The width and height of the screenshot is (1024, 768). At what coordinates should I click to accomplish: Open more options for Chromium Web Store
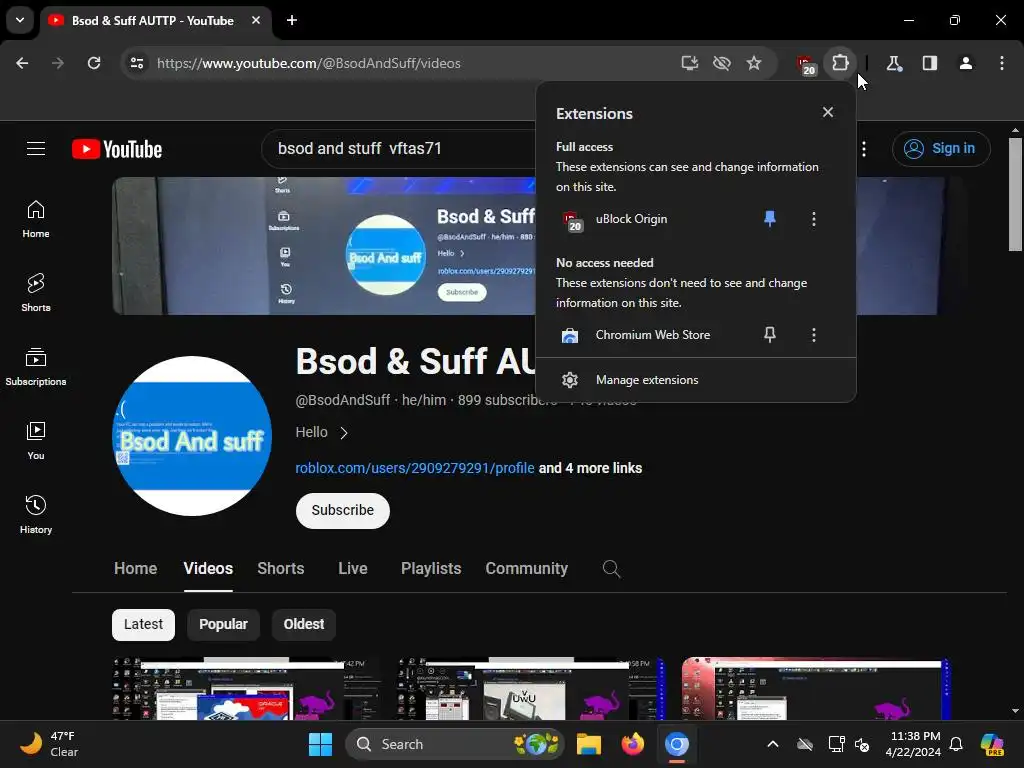click(x=814, y=335)
